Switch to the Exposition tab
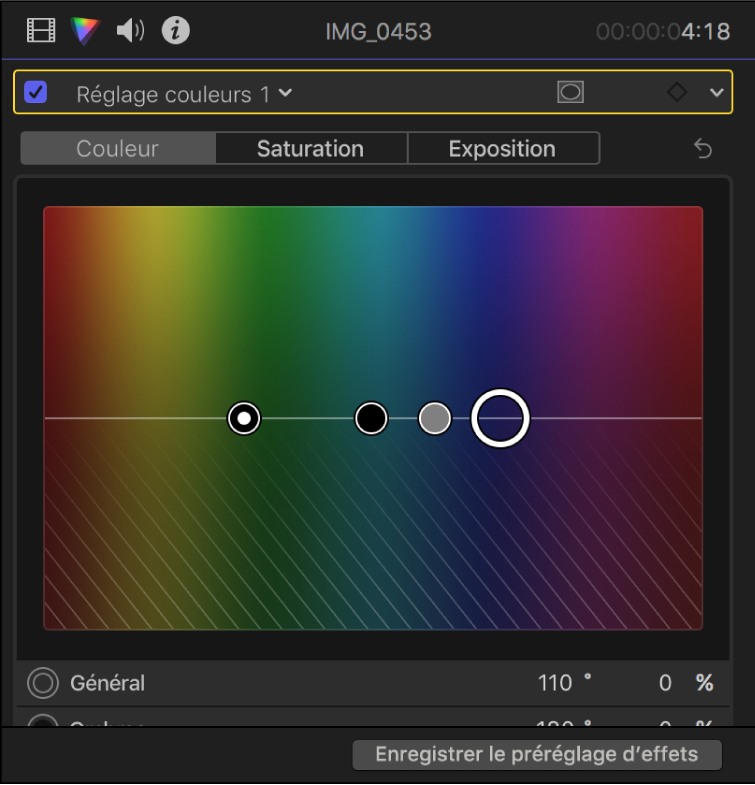Viewport: 755px width, 785px height. (502, 149)
